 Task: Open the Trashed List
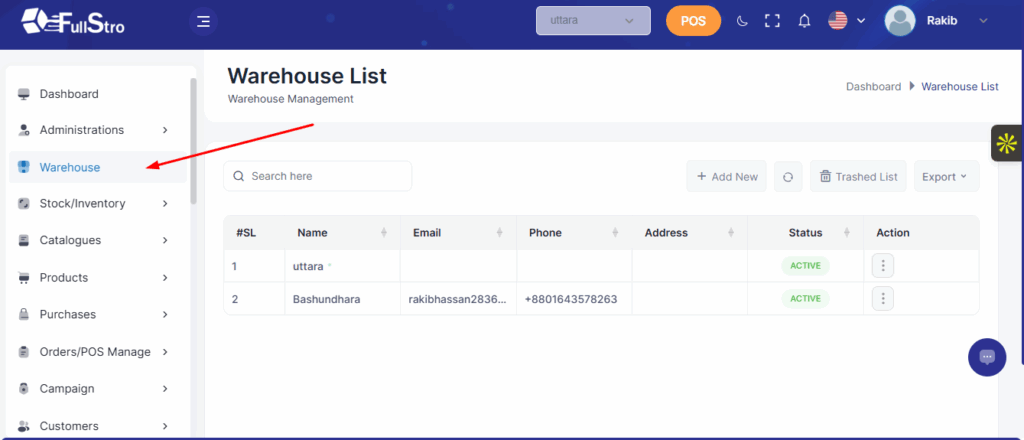coord(858,177)
